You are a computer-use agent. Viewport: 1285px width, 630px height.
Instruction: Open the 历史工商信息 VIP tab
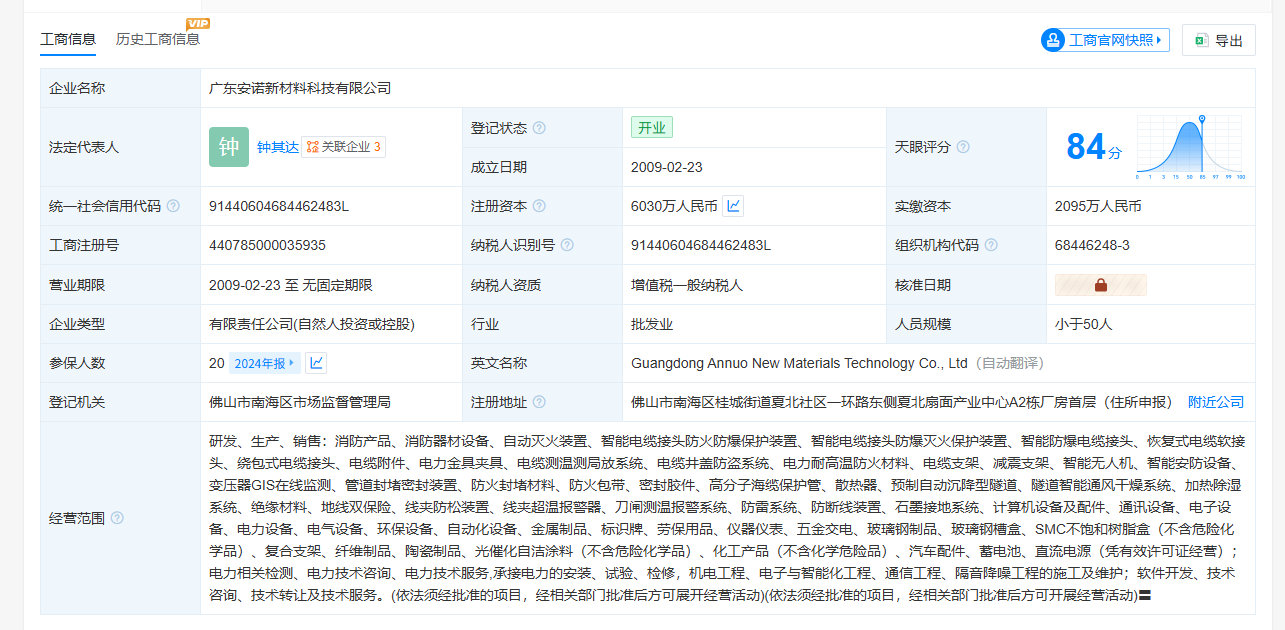158,39
